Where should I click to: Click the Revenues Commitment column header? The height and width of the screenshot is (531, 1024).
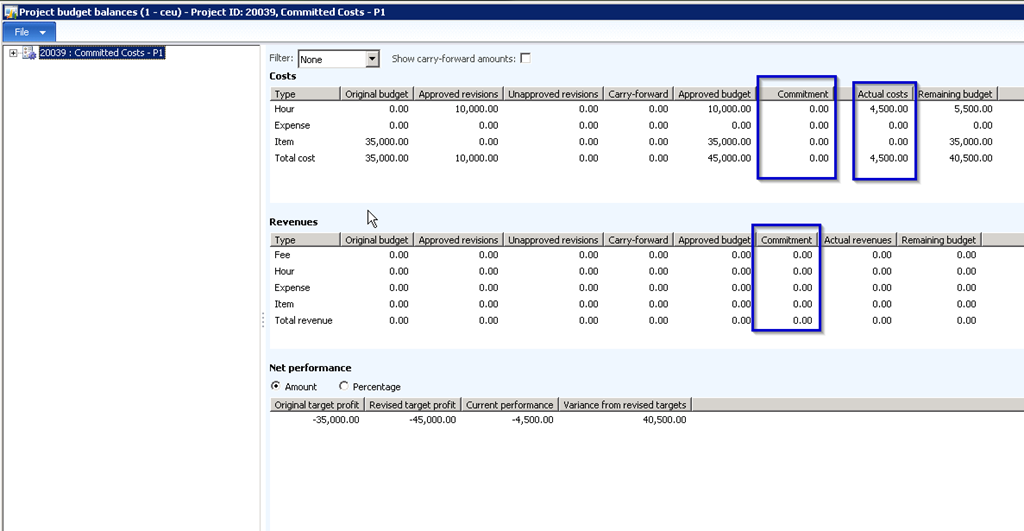pyautogui.click(x=786, y=240)
